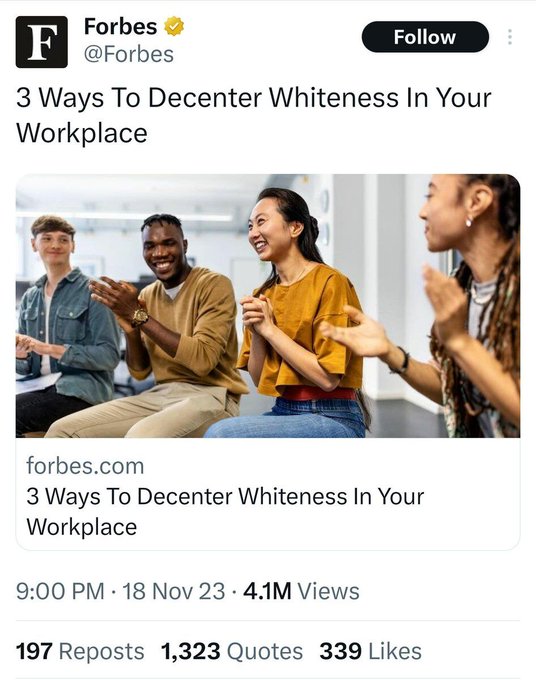Click the man's gold wristwatch in the photo
The height and width of the screenshot is (680, 536).
(140, 317)
